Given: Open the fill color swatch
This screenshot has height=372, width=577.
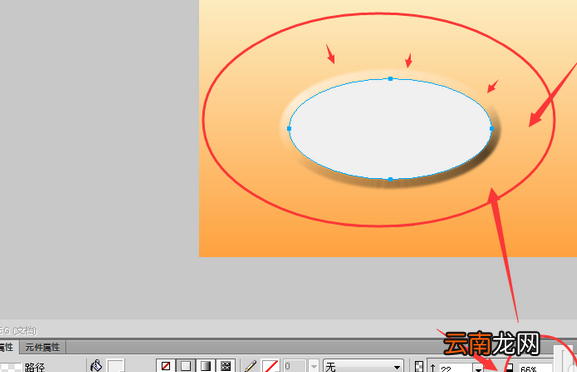Looking at the screenshot, I should [x=116, y=366].
